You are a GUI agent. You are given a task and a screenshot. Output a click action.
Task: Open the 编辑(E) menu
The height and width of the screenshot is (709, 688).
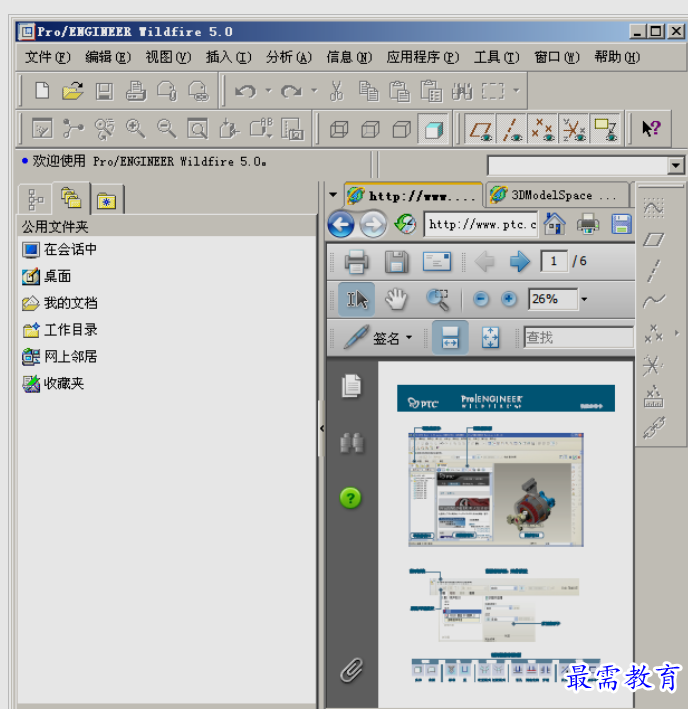108,57
